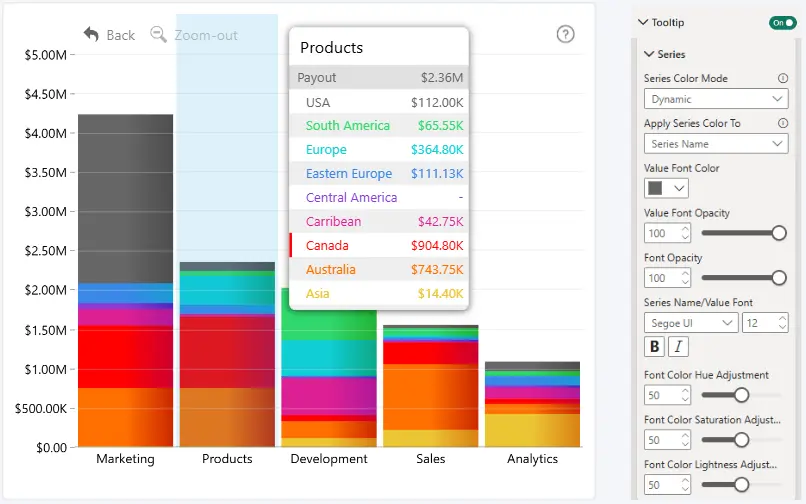Click the $500.00K y-axis label
This screenshot has height=504, width=806.
pyautogui.click(x=41, y=408)
